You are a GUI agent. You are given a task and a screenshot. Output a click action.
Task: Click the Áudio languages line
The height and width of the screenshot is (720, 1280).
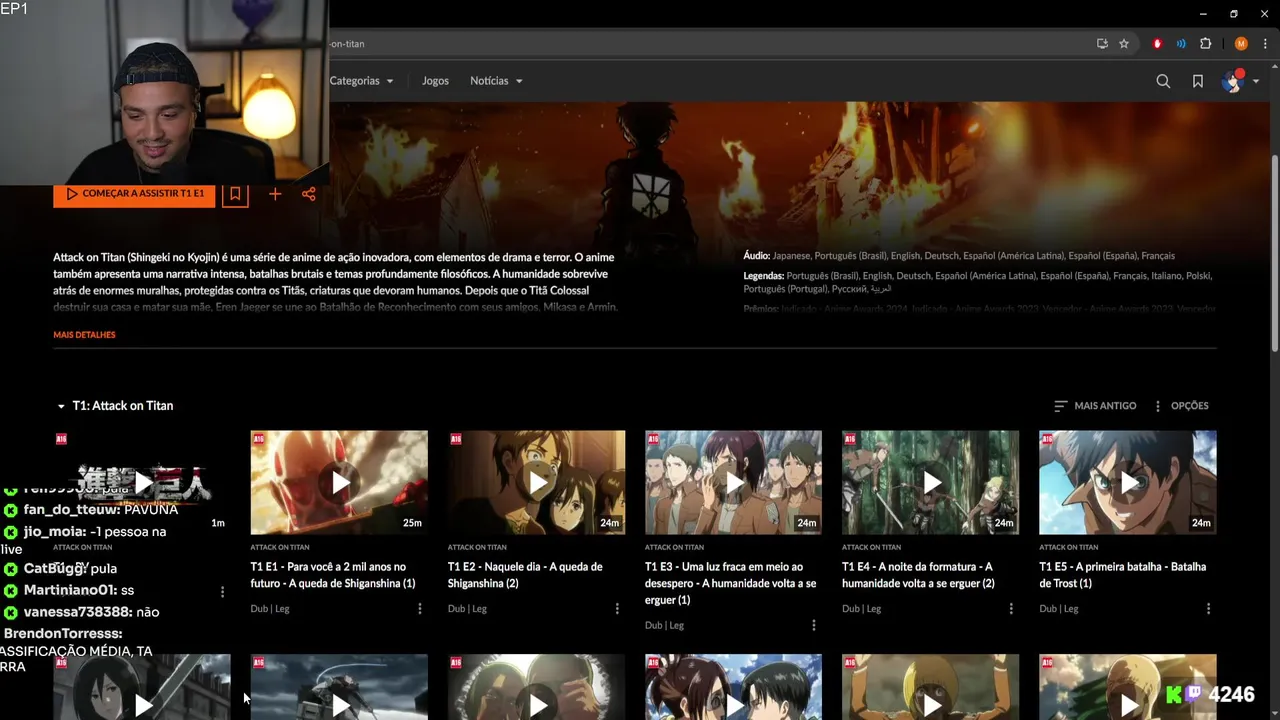point(959,256)
